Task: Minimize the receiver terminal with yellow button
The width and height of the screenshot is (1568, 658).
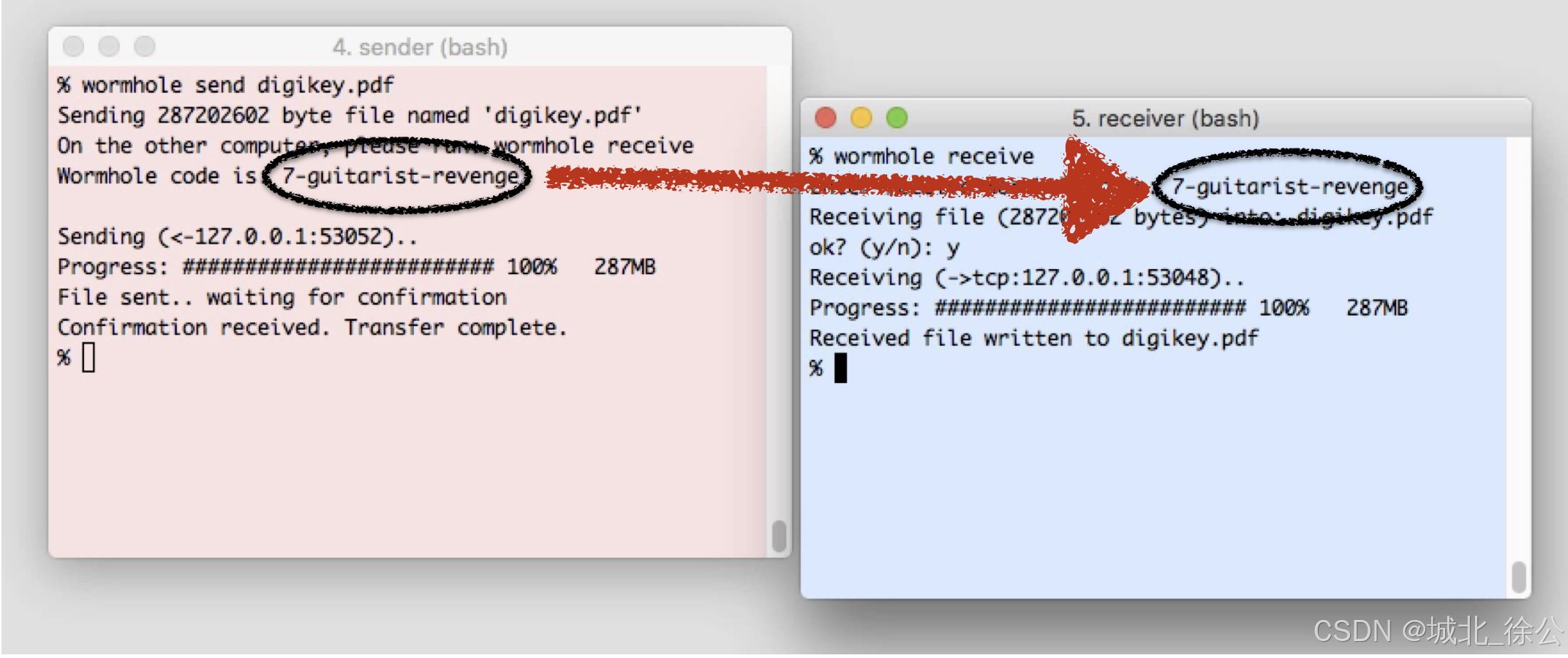Action: coord(862,118)
